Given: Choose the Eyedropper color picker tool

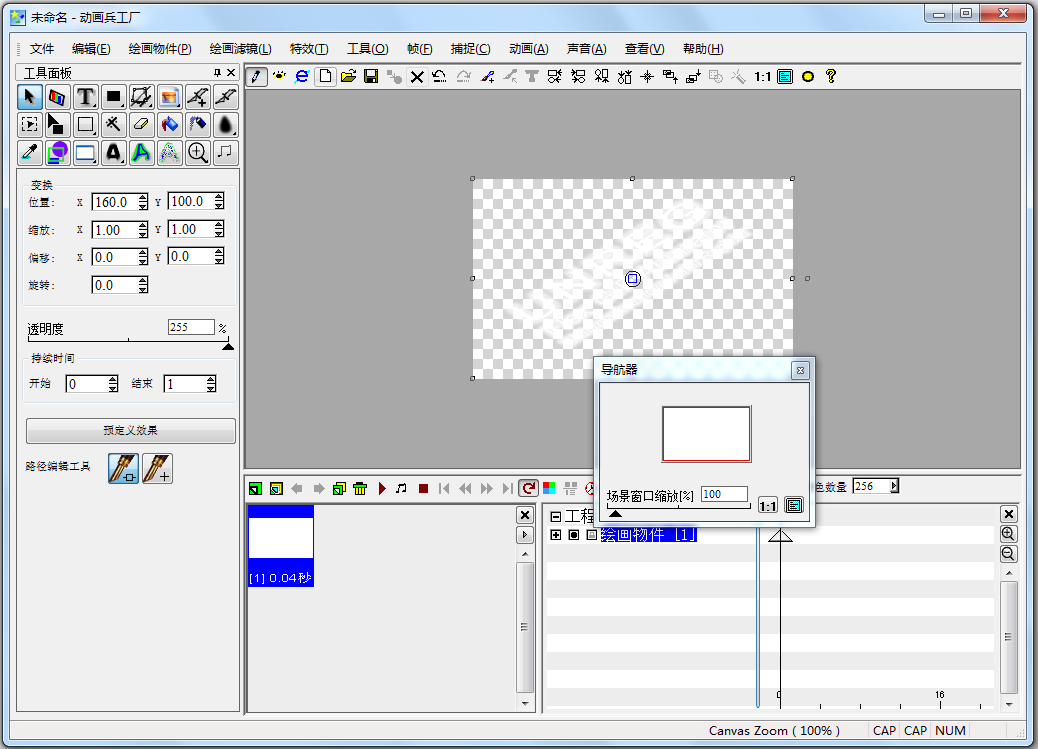Looking at the screenshot, I should (30, 153).
